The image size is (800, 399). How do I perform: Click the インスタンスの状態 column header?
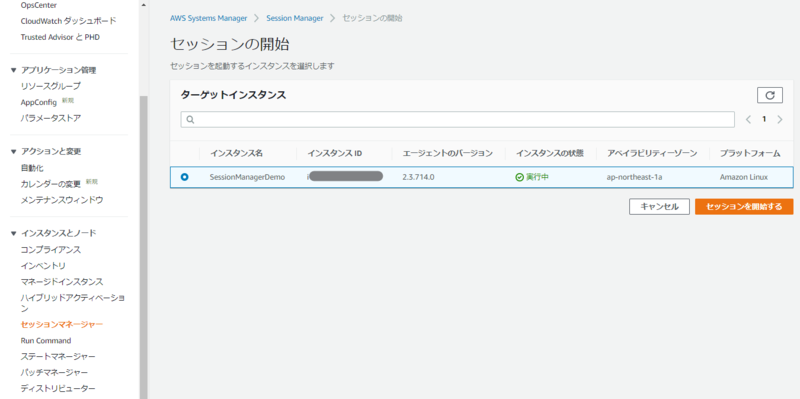549,153
